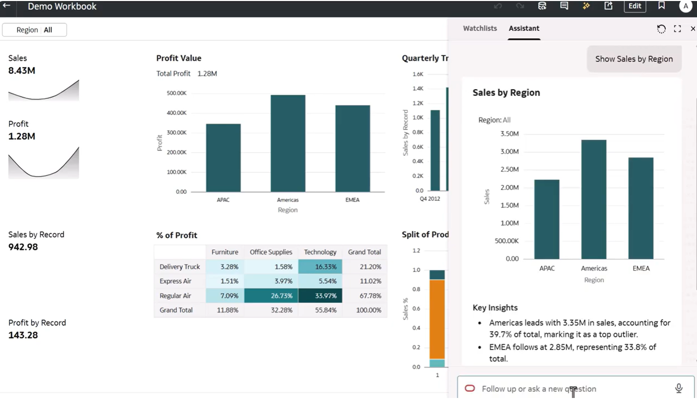Open the comments icon in header

(x=564, y=6)
